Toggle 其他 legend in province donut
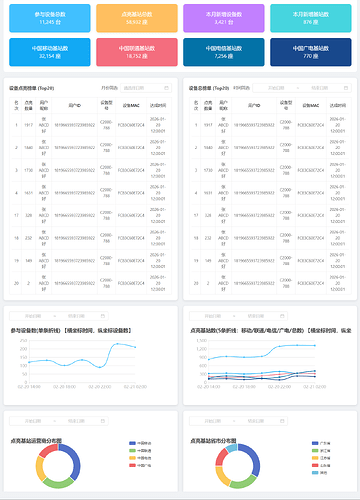 coord(319,473)
